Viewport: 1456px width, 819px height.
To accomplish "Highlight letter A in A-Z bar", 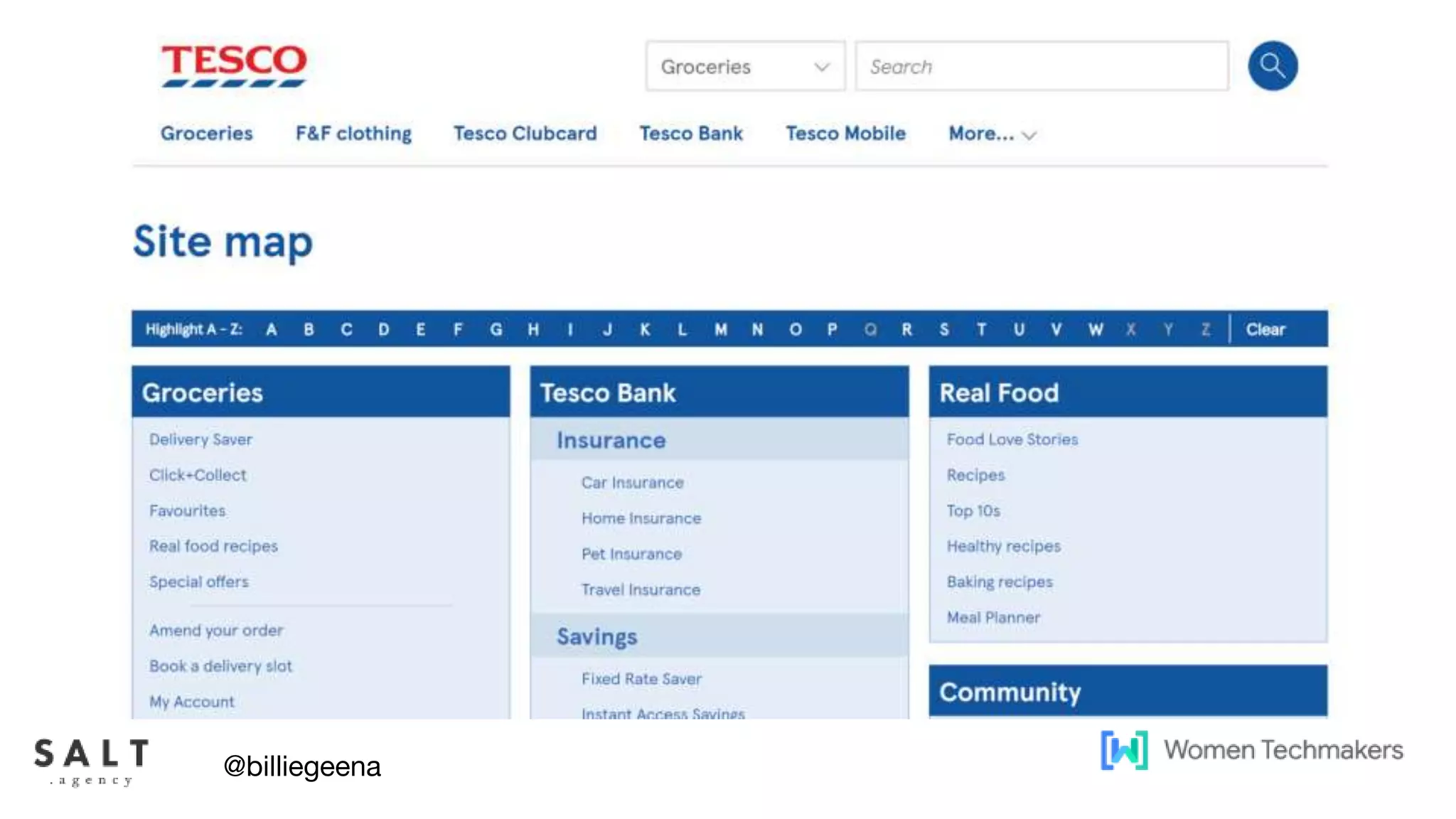I will click(272, 330).
